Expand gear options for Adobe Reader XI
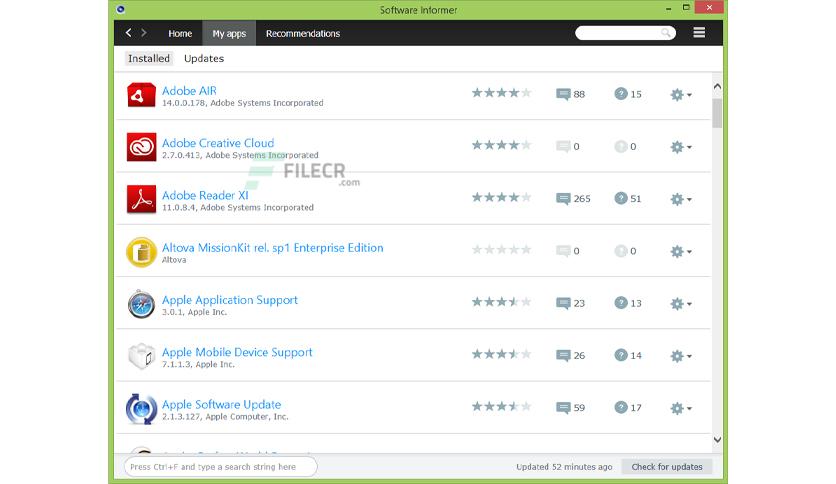 [x=680, y=199]
